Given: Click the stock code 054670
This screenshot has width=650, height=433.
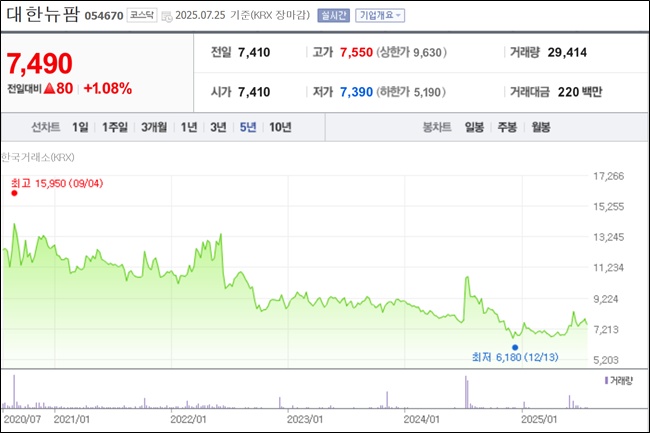Looking at the screenshot, I should pos(104,16).
